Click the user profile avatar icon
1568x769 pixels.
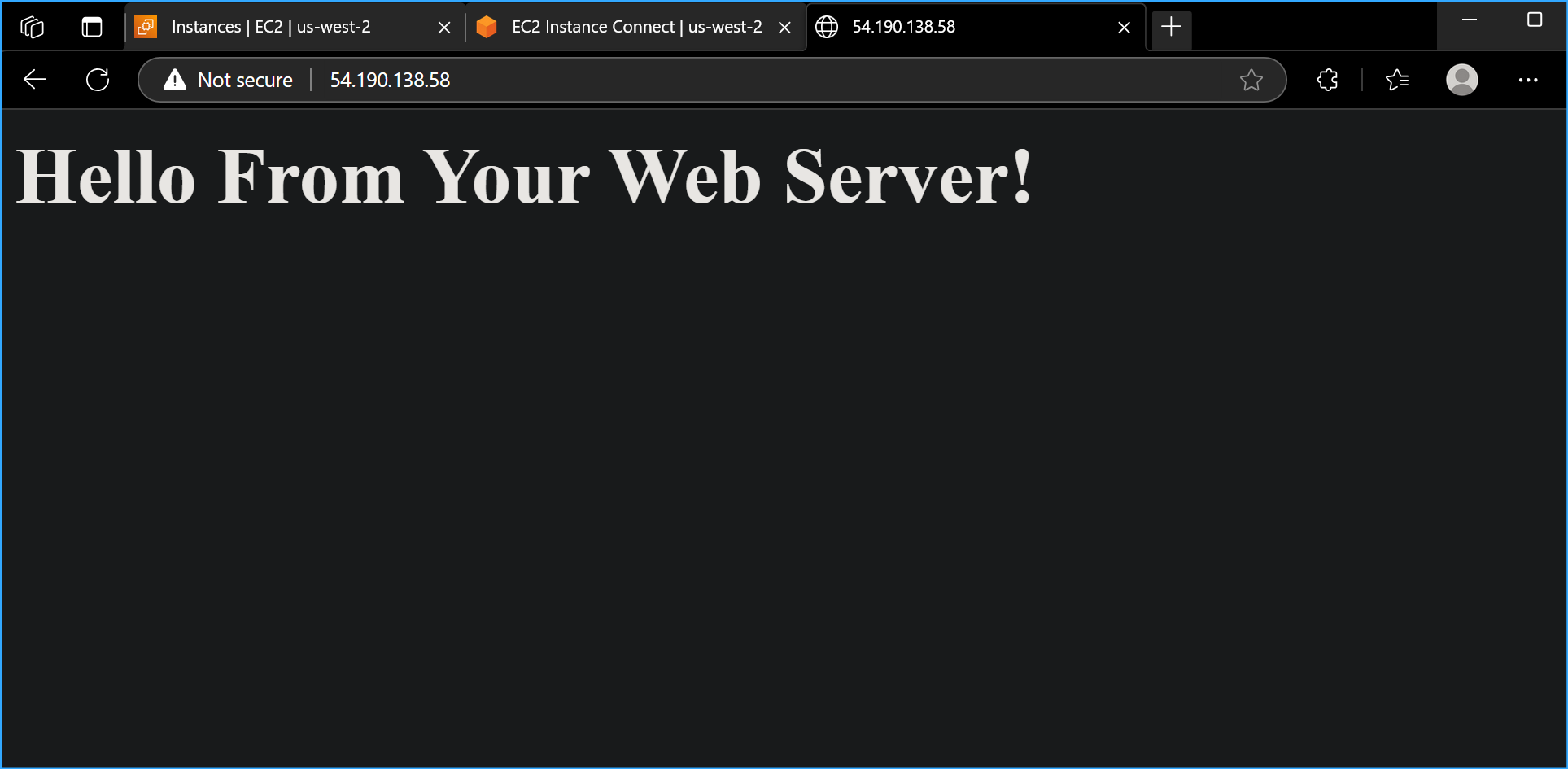[x=1462, y=80]
